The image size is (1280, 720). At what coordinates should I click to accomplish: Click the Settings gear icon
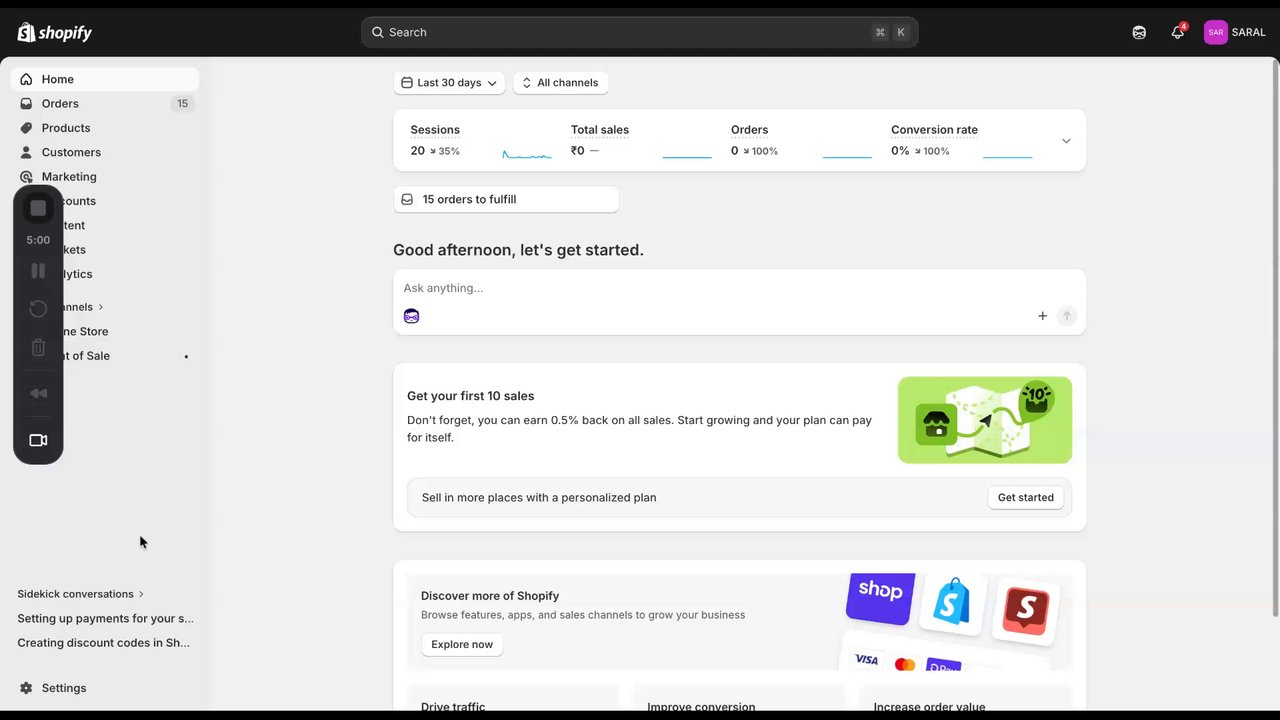pyautogui.click(x=26, y=688)
